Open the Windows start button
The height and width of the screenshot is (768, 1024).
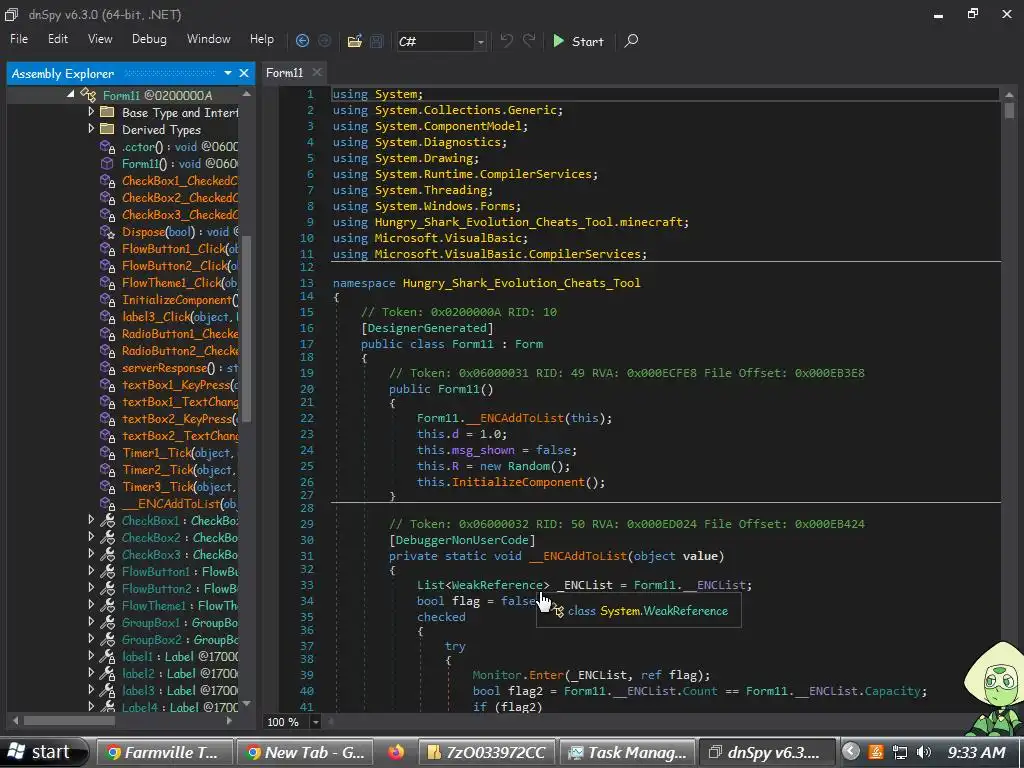point(44,752)
